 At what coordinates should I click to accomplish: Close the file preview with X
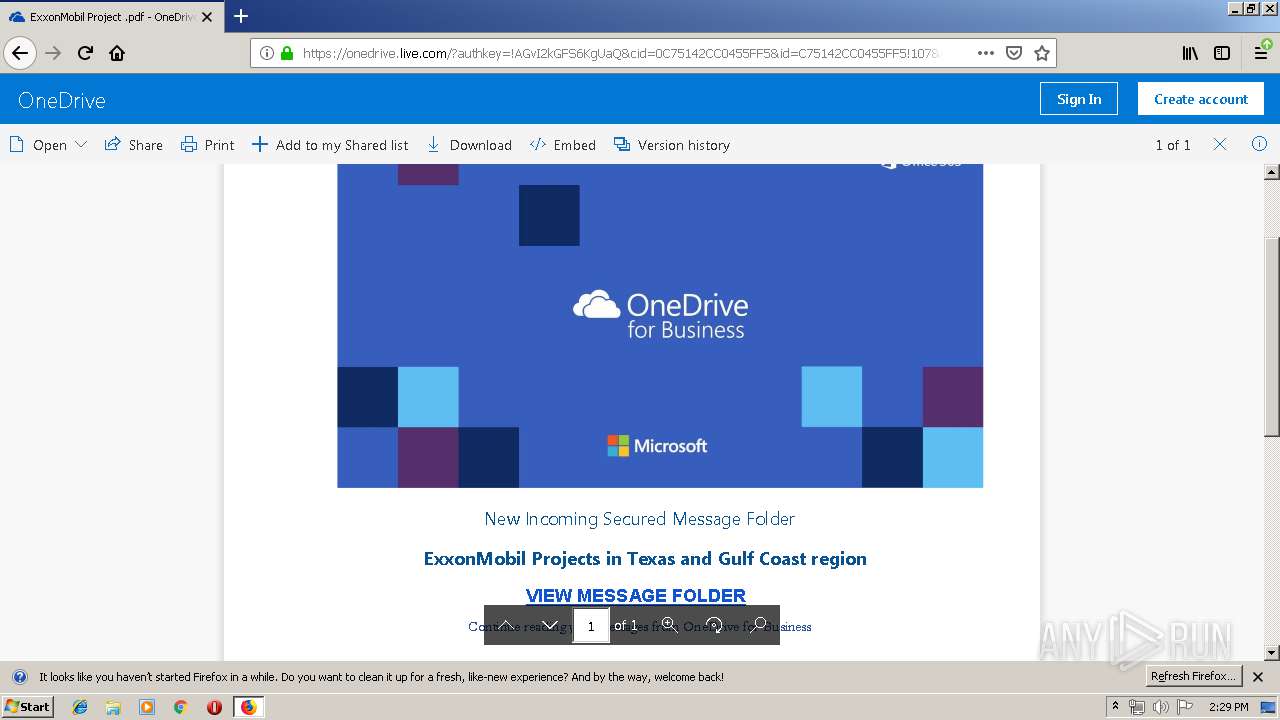coord(1220,144)
